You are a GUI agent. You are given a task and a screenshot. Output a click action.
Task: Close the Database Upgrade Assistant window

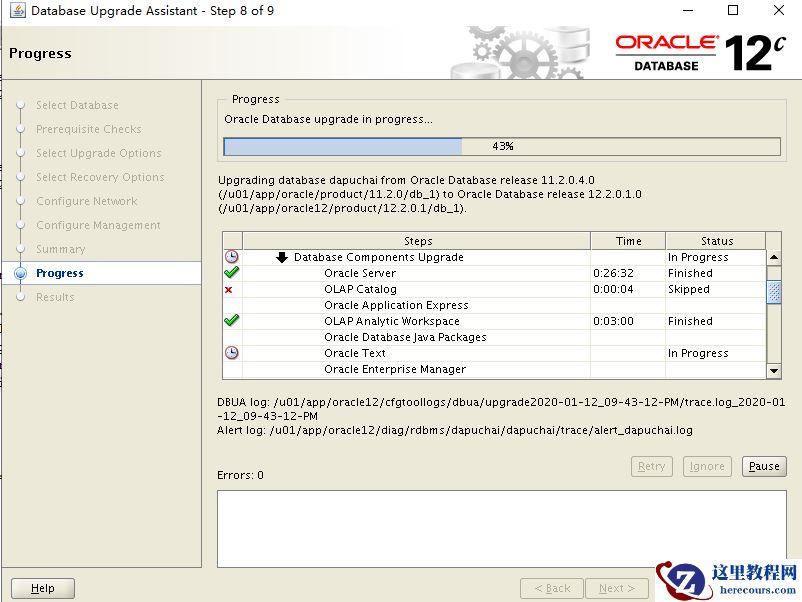click(779, 10)
